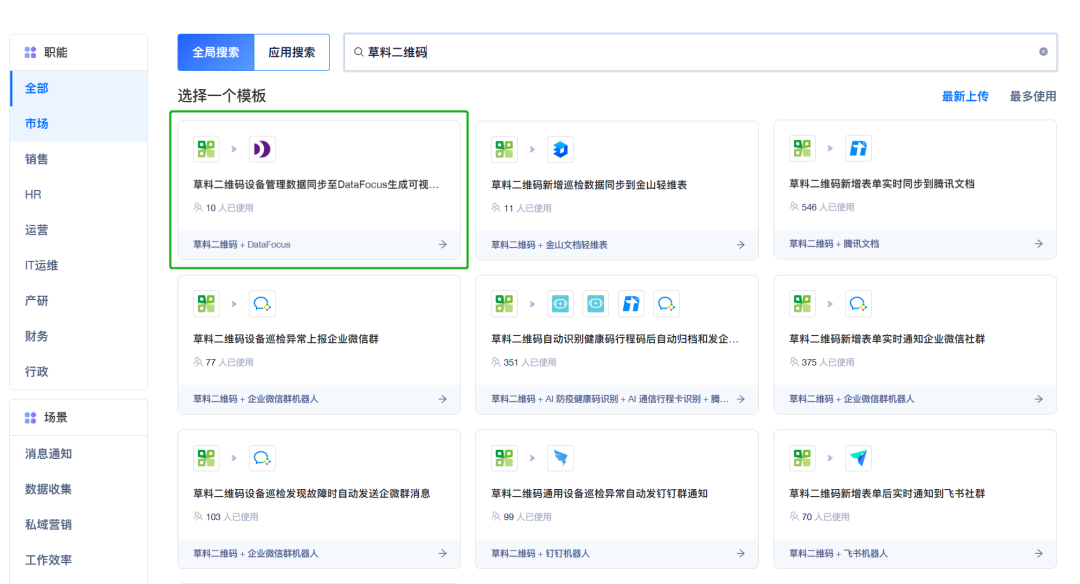Click arrow on 草料二维码 + 腾讯文档 footer
The height and width of the screenshot is (584, 1080).
[x=1039, y=244]
